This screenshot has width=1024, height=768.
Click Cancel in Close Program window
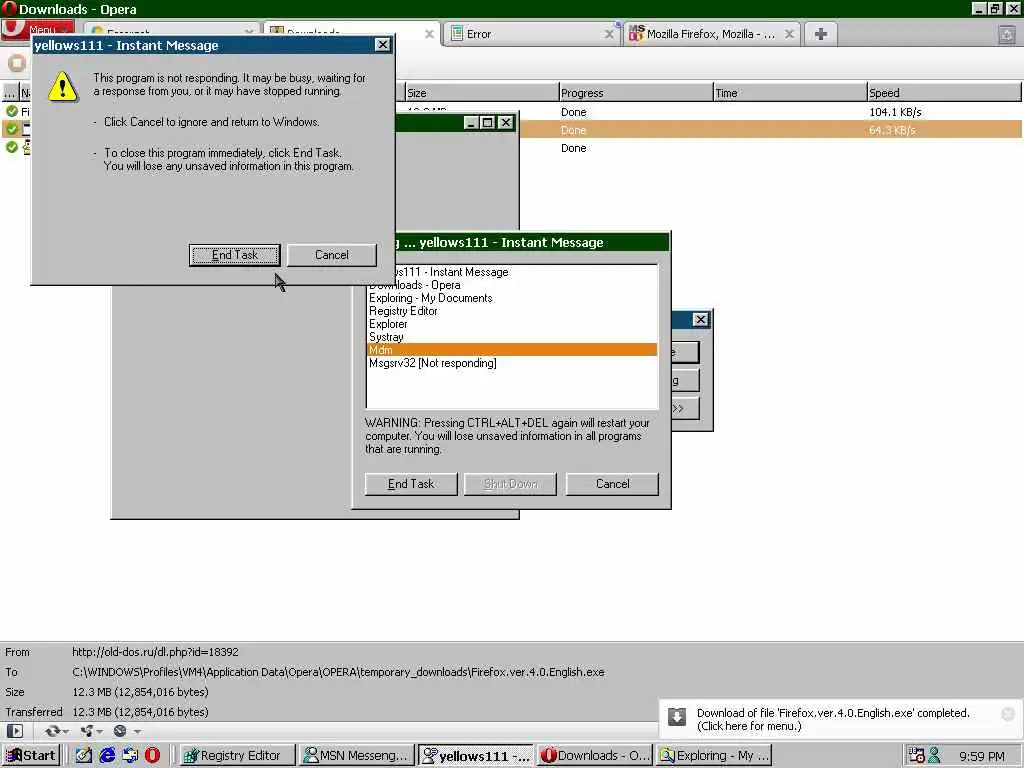pos(612,484)
